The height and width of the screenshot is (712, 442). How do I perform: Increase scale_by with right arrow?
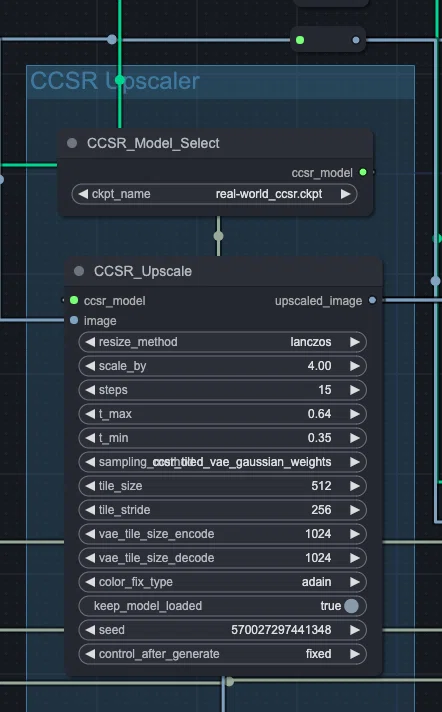[355, 366]
